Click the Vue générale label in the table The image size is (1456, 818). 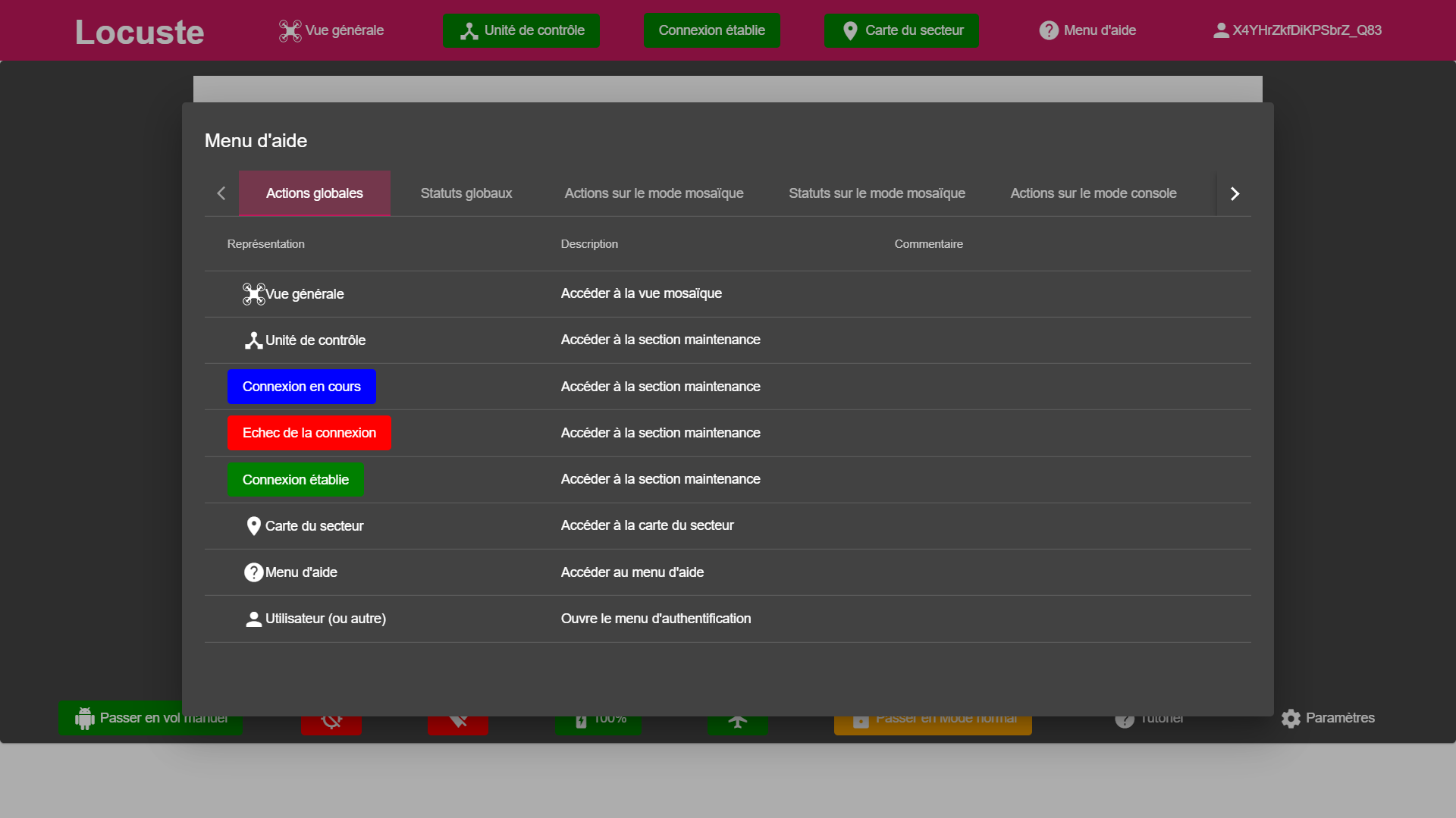click(x=305, y=294)
